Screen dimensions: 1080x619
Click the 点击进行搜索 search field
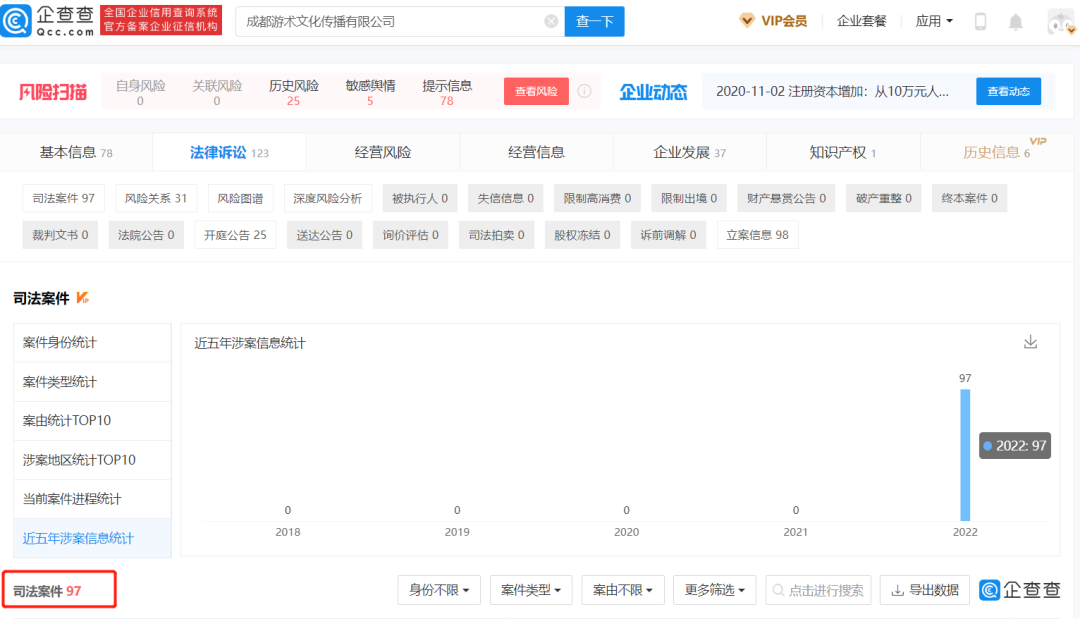818,590
